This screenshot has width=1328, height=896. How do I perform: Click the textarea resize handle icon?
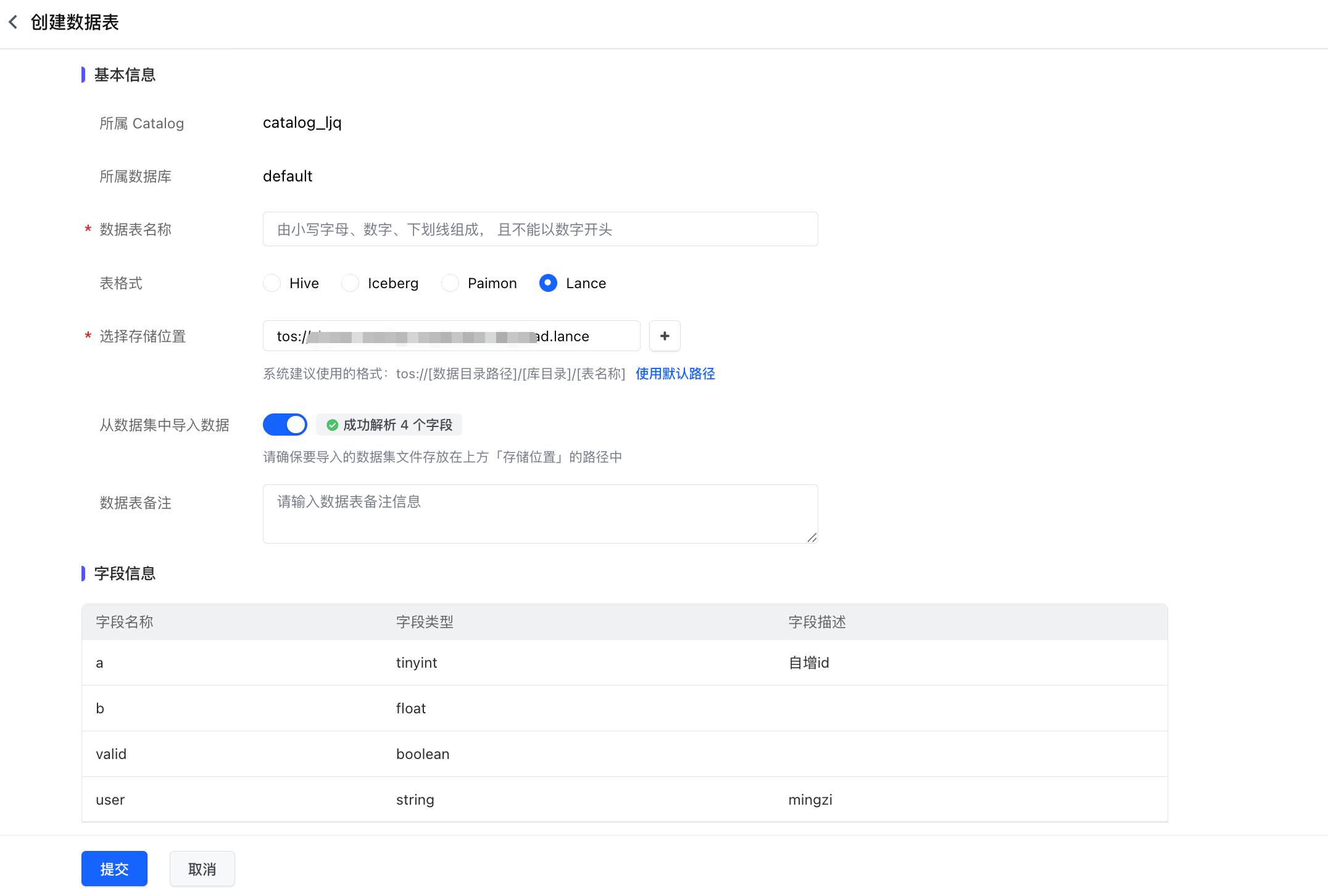tap(812, 537)
